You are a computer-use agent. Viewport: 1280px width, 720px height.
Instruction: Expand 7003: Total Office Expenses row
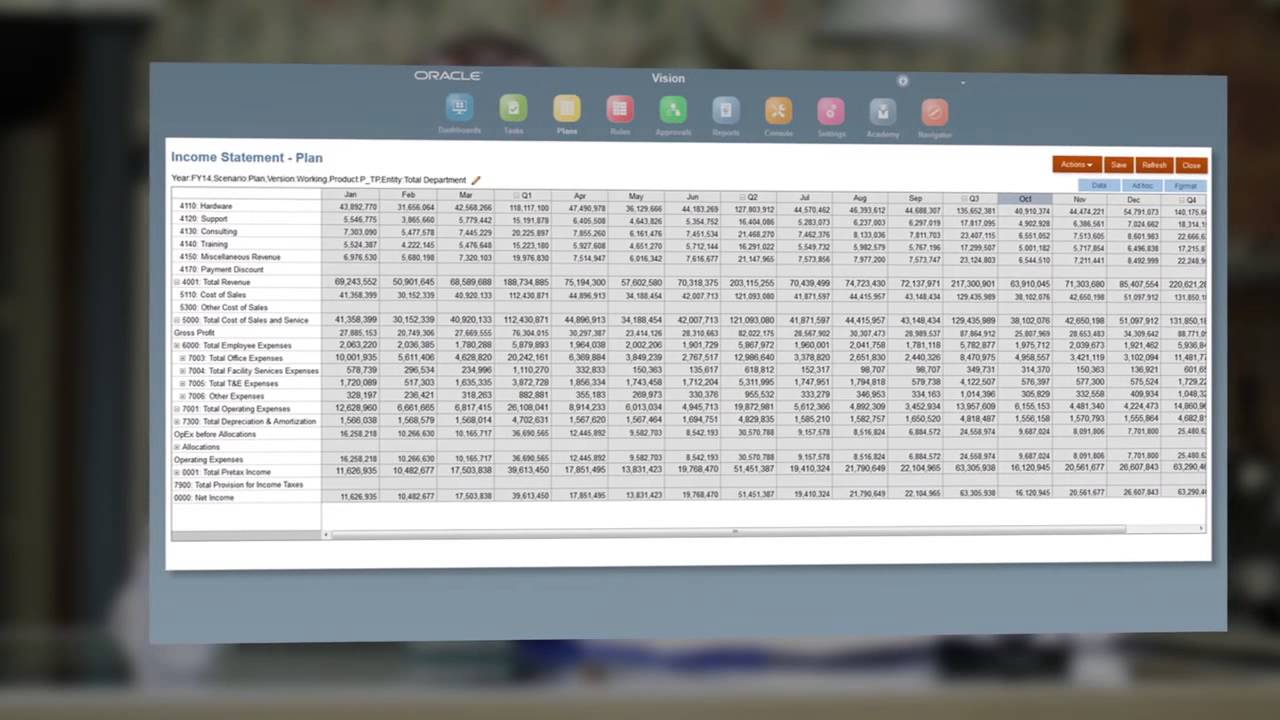pyautogui.click(x=183, y=358)
